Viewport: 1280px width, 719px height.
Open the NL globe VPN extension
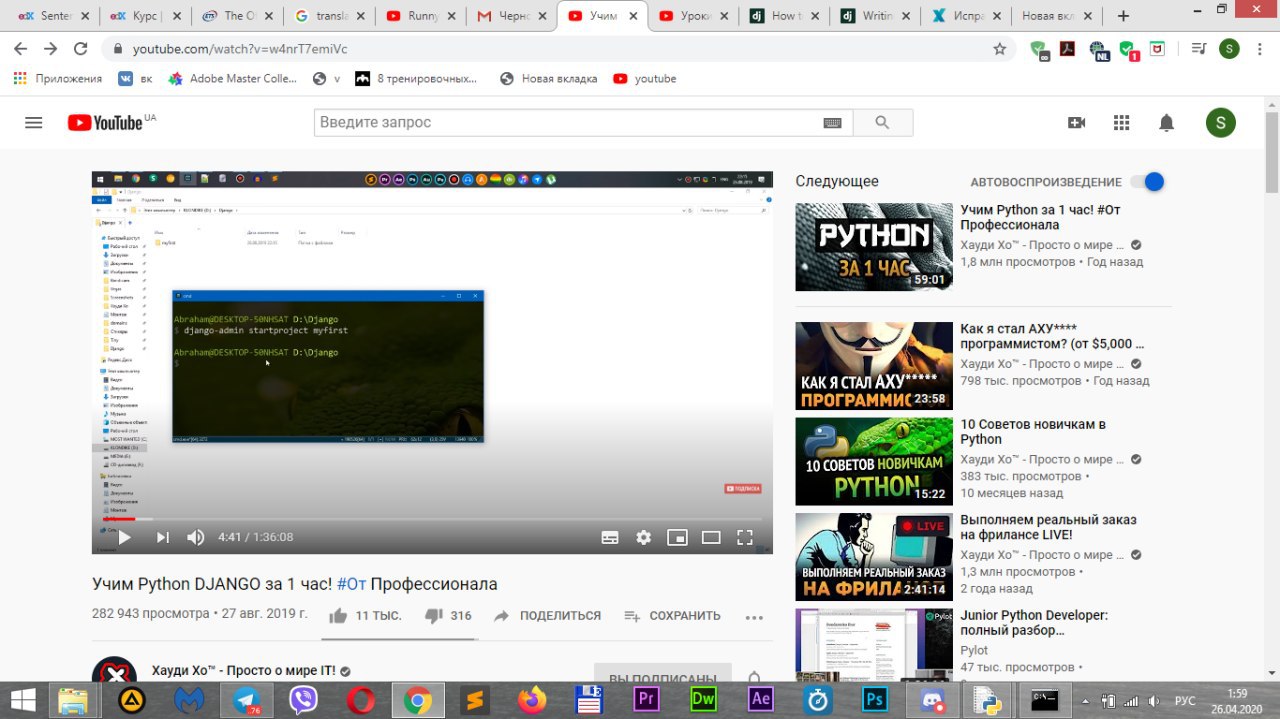coord(1098,50)
